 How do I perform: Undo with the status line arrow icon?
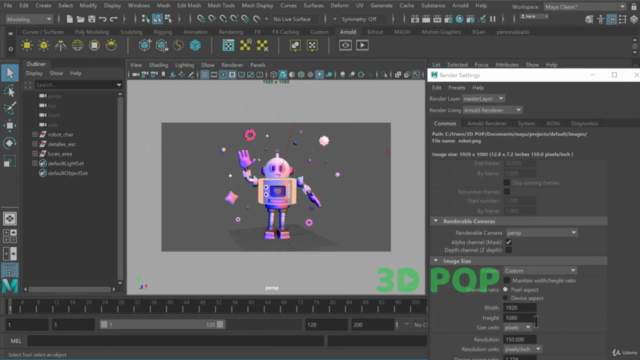pos(102,19)
